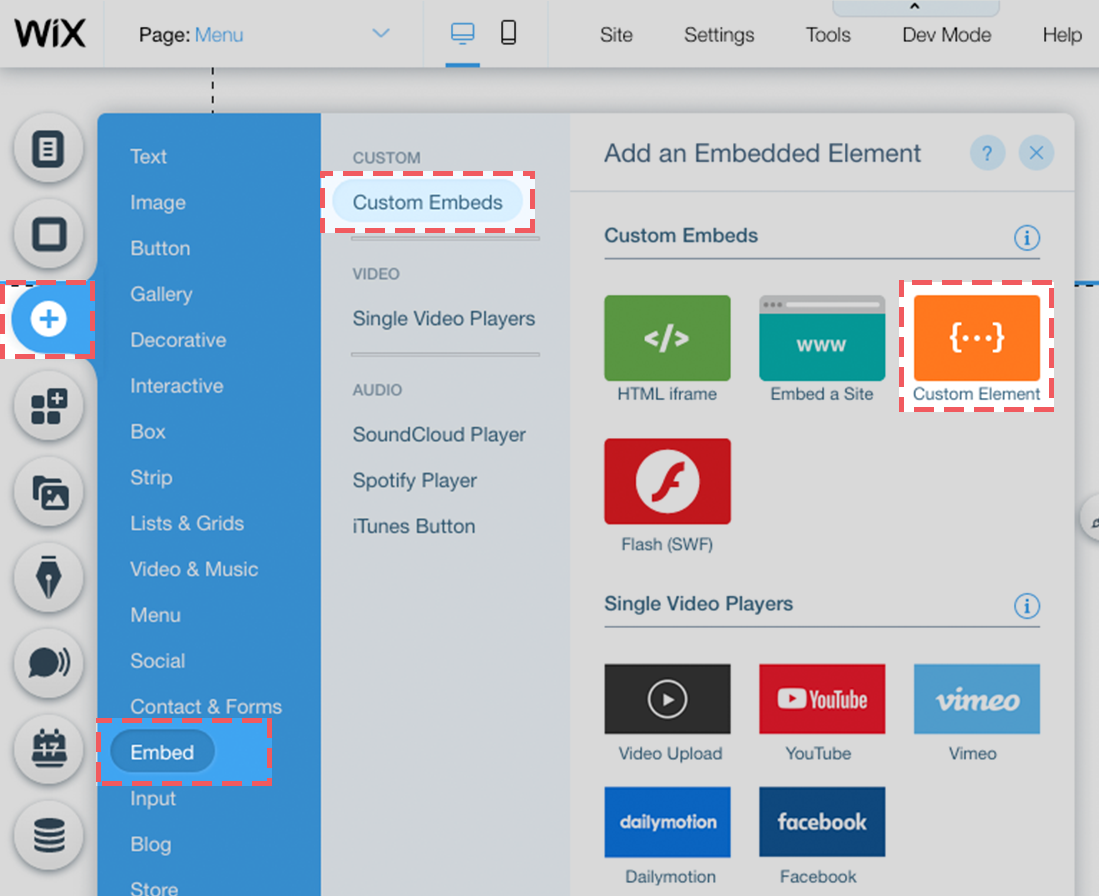Switch to mobile editor view
Viewport: 1099px width, 896px height.
508,31
